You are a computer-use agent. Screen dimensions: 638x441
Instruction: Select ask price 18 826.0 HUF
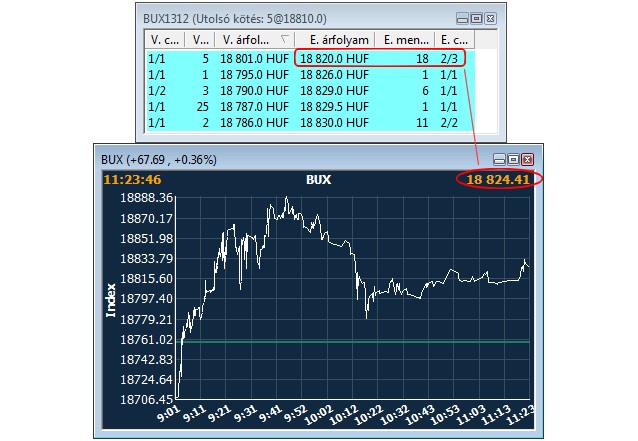pyautogui.click(x=334, y=75)
